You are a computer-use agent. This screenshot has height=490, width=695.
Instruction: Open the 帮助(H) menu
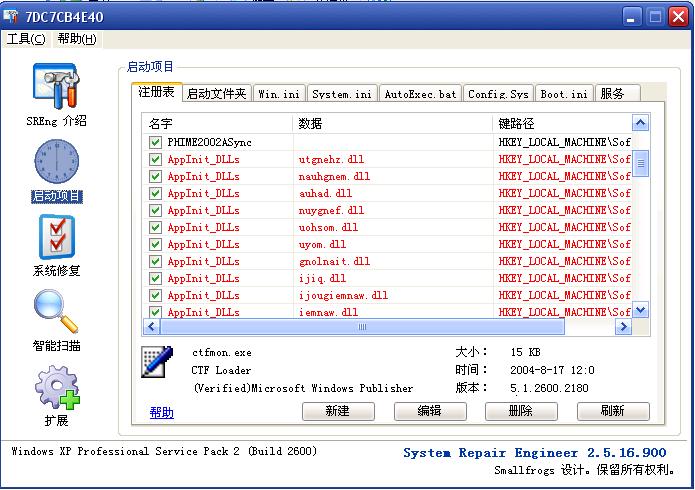pos(77,39)
